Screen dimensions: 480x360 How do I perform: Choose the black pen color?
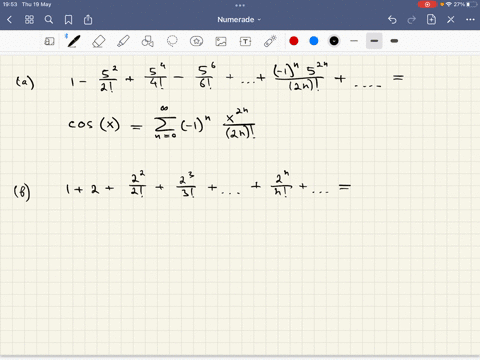334,41
